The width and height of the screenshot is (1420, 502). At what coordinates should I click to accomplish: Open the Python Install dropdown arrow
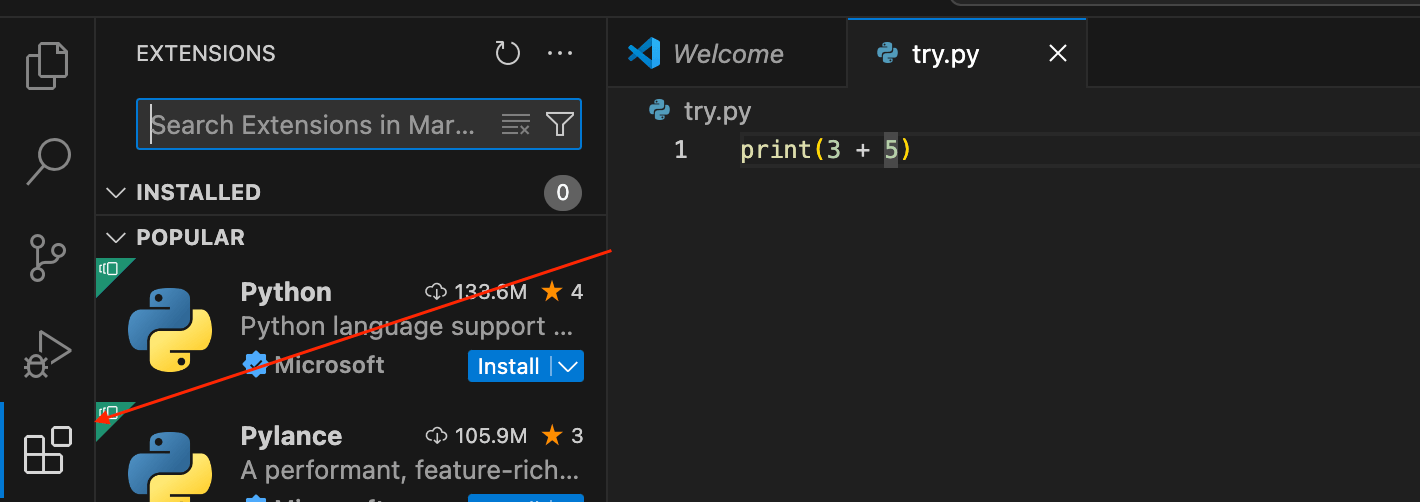(x=568, y=367)
